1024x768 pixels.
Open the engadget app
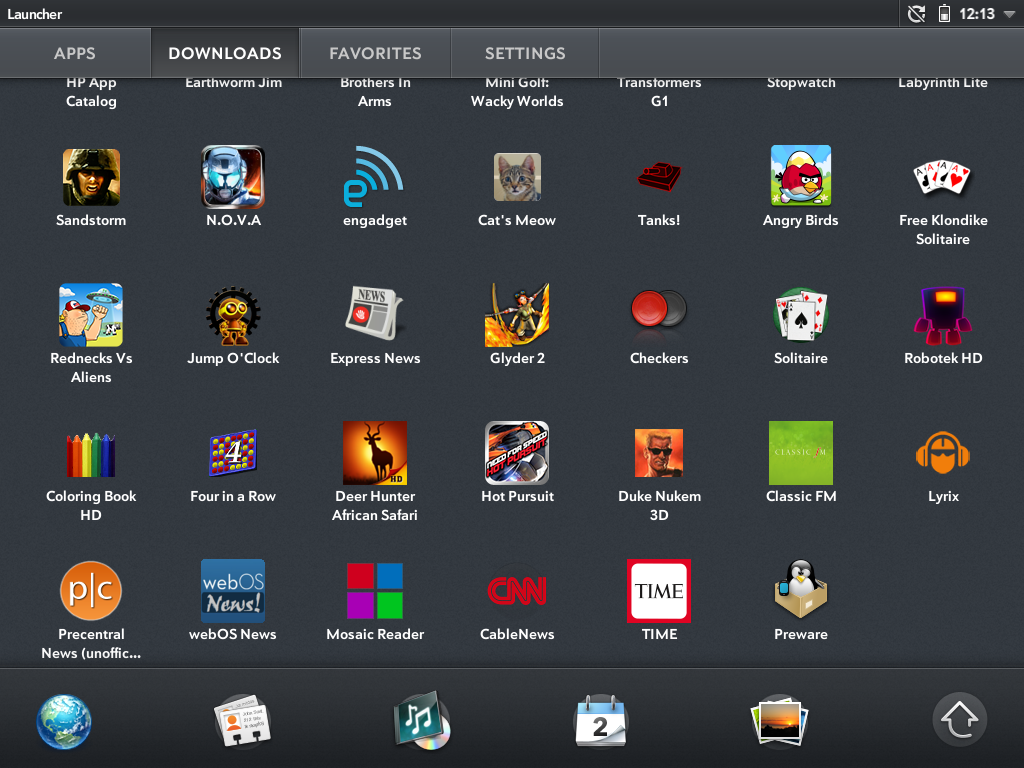(x=374, y=177)
